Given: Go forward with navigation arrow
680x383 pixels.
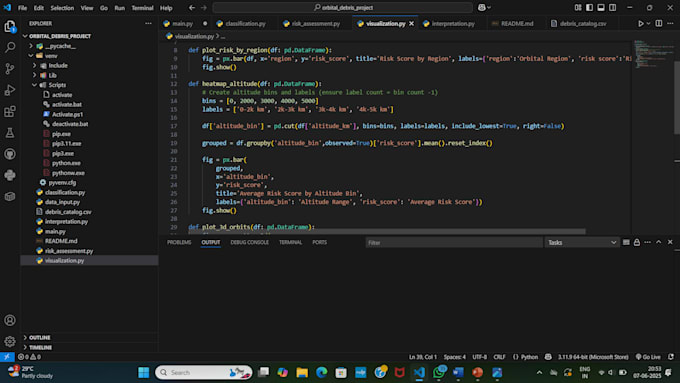Looking at the screenshot, I should point(204,7).
